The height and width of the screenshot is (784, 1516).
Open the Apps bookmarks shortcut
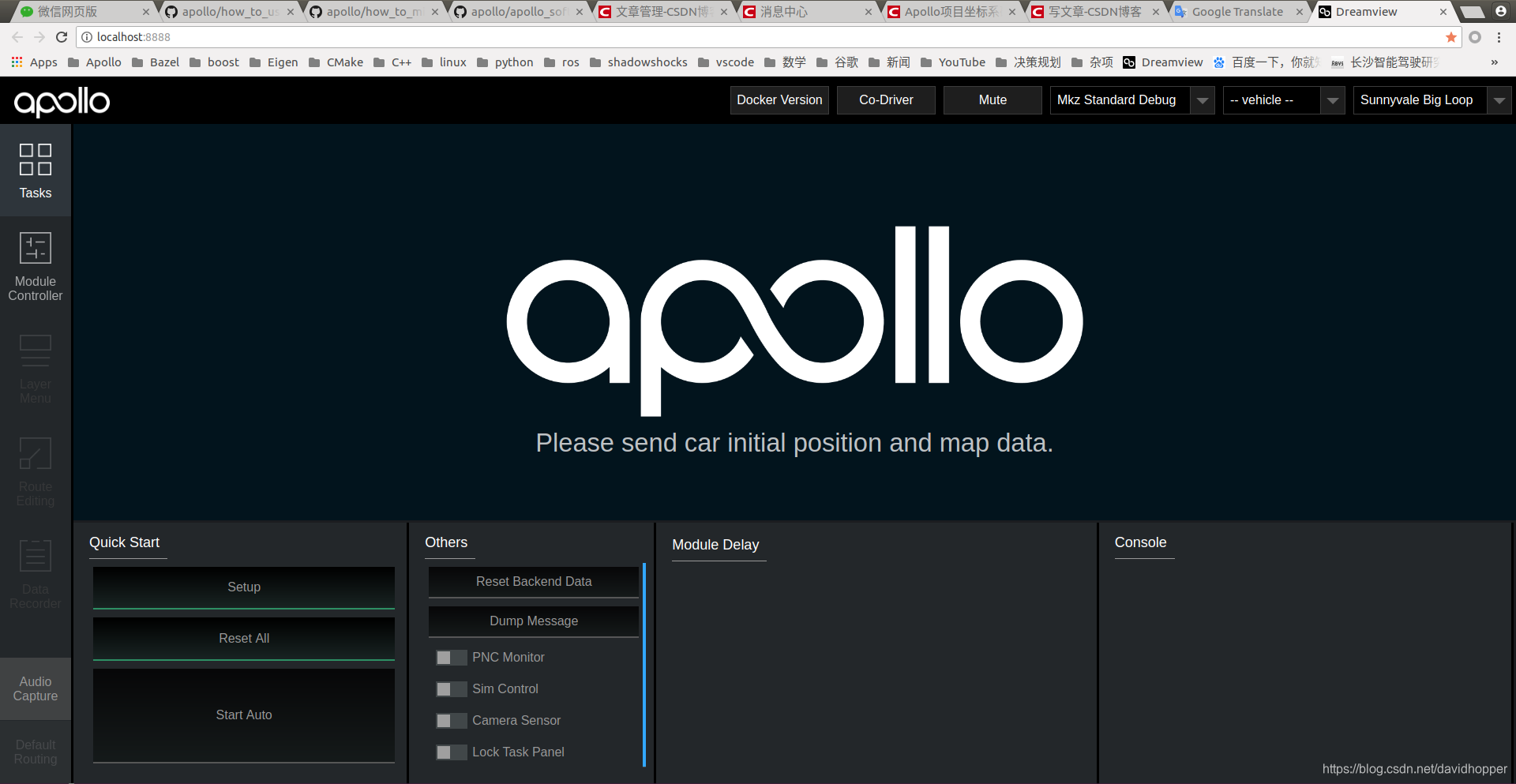coord(34,62)
